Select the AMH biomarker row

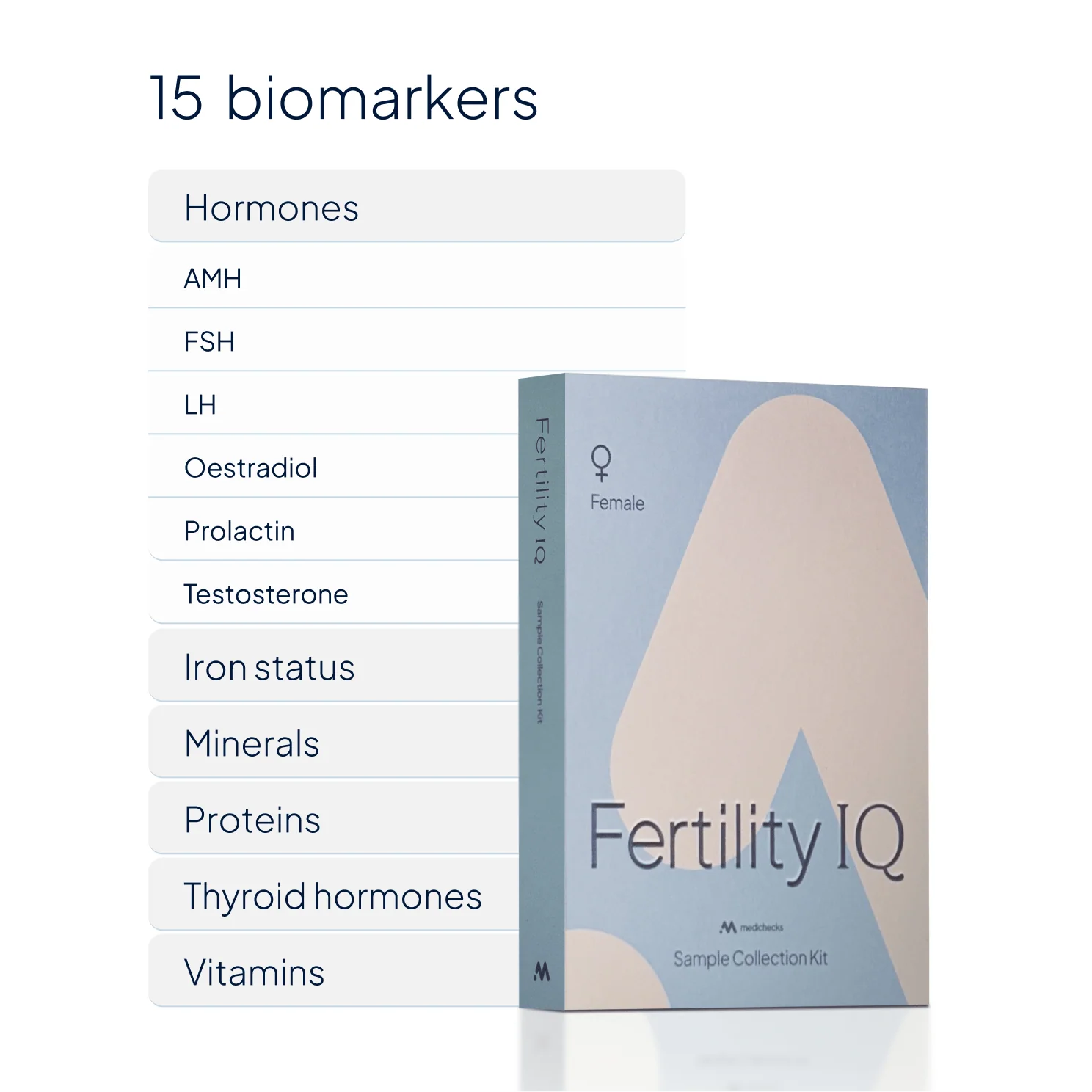click(x=417, y=278)
